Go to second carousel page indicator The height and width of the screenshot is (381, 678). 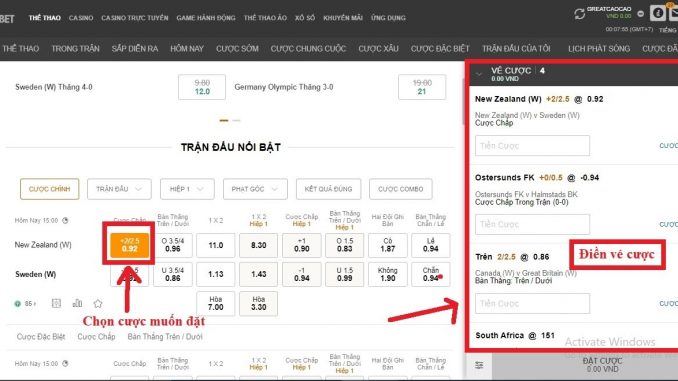pyautogui.click(x=236, y=120)
